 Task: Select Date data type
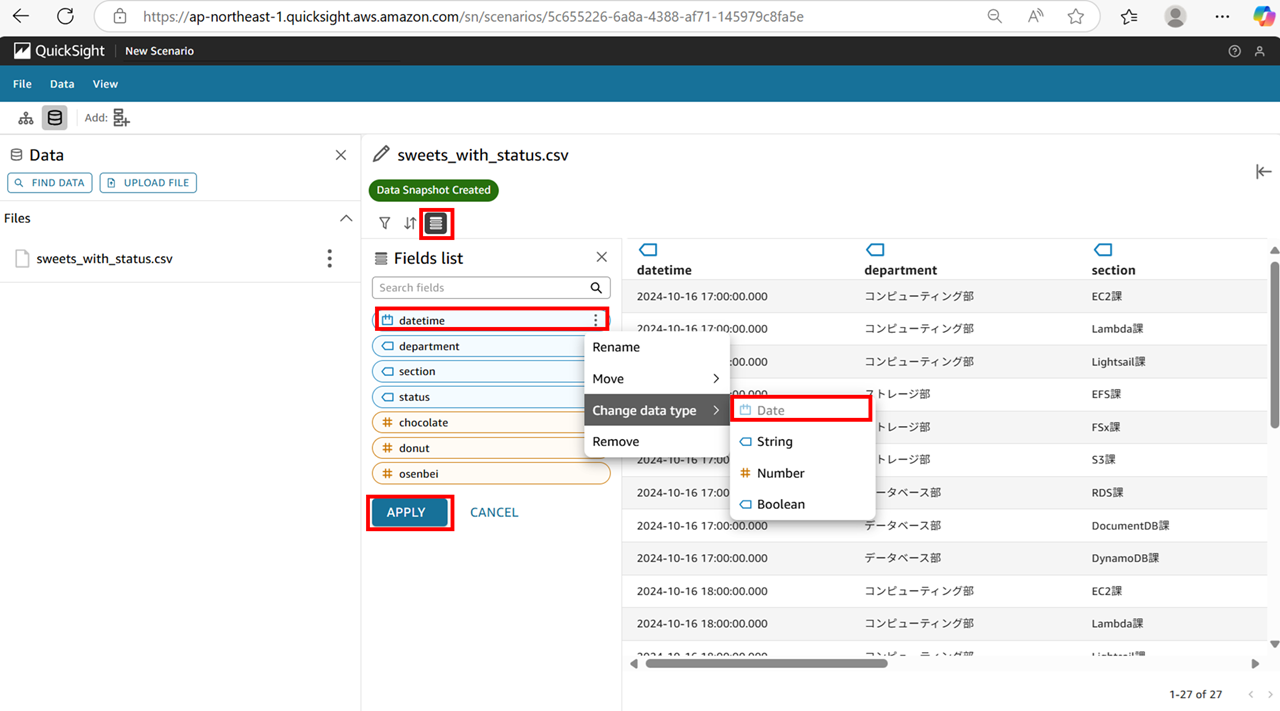(803, 410)
